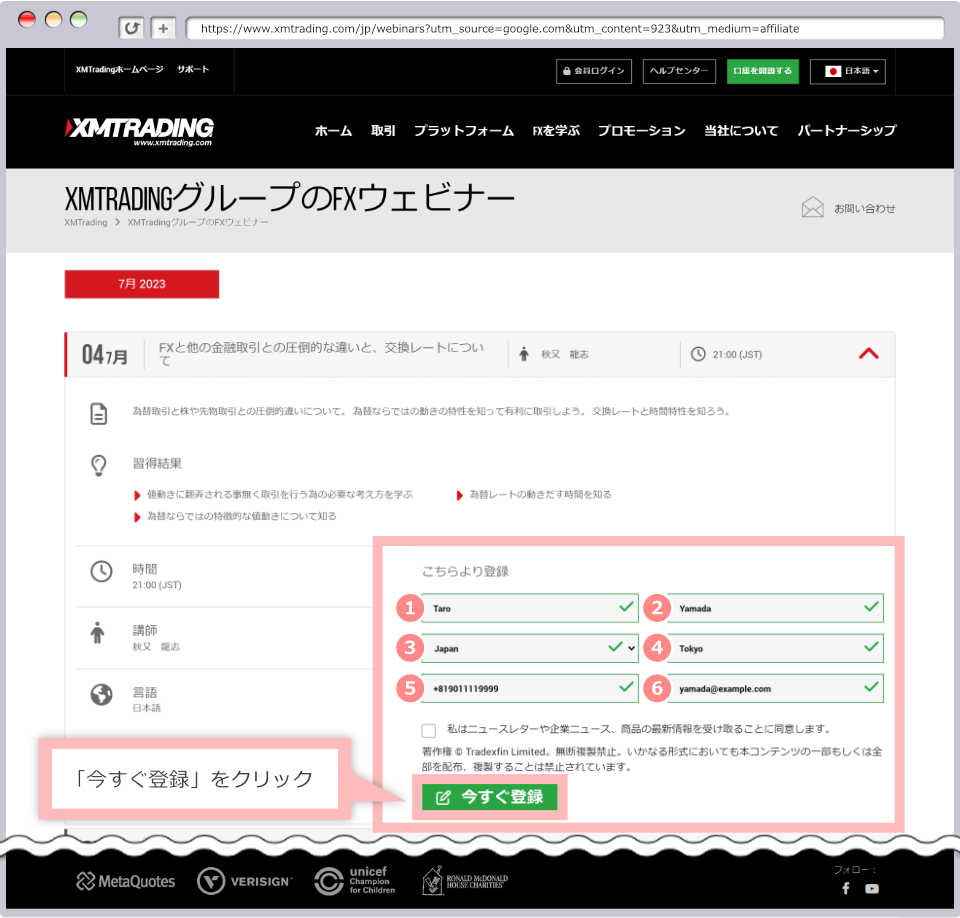Image resolution: width=960 pixels, height=918 pixels.
Task: Open the Facebook follow icon
Action: pyautogui.click(x=845, y=888)
